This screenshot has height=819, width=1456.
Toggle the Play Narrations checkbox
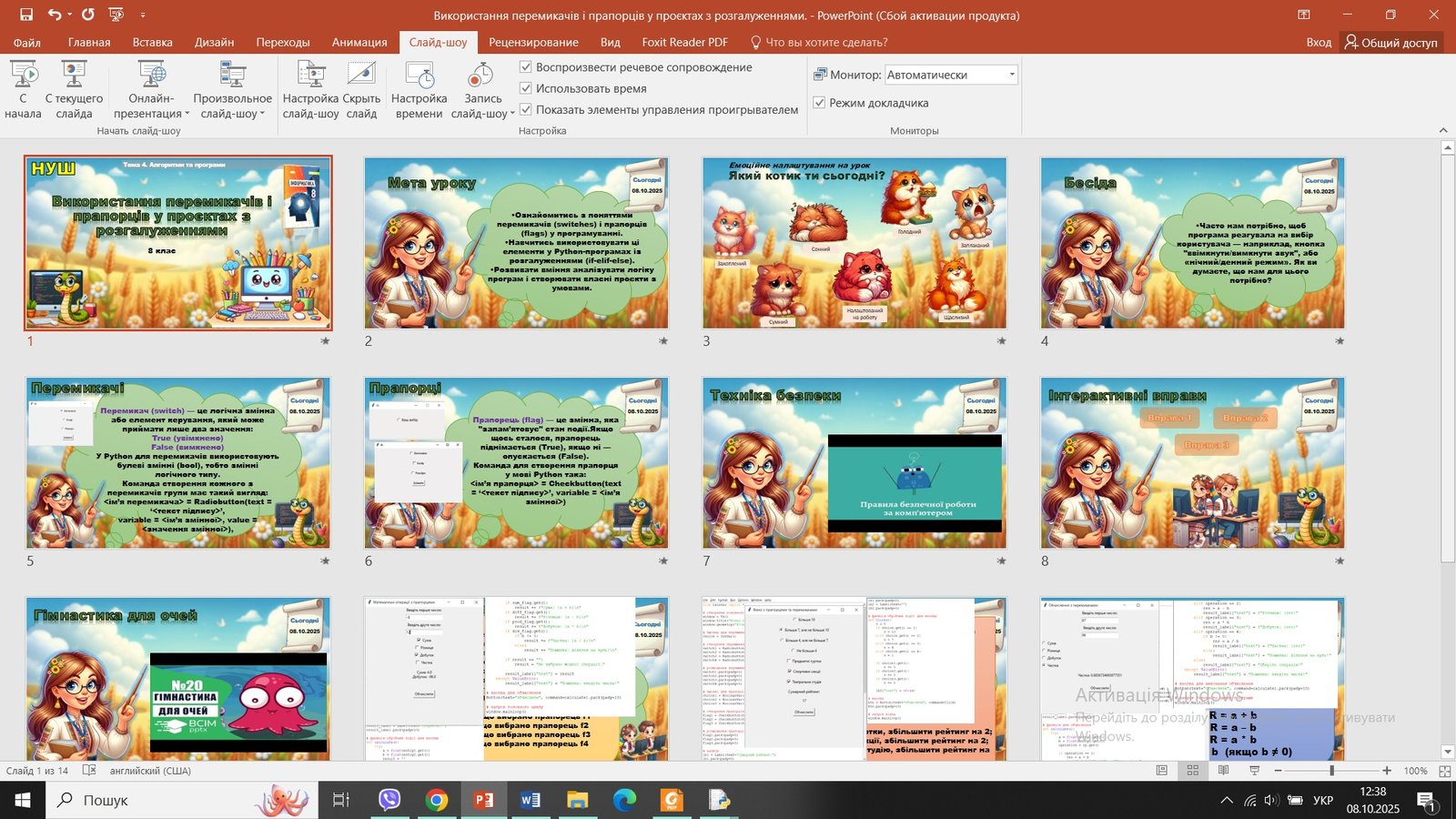525,67
